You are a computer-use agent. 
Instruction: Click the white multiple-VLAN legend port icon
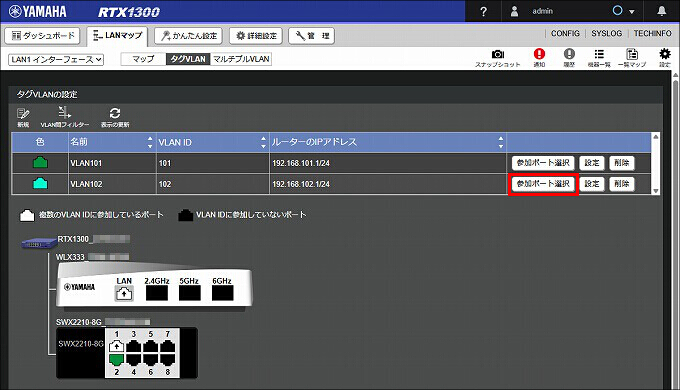(27, 215)
